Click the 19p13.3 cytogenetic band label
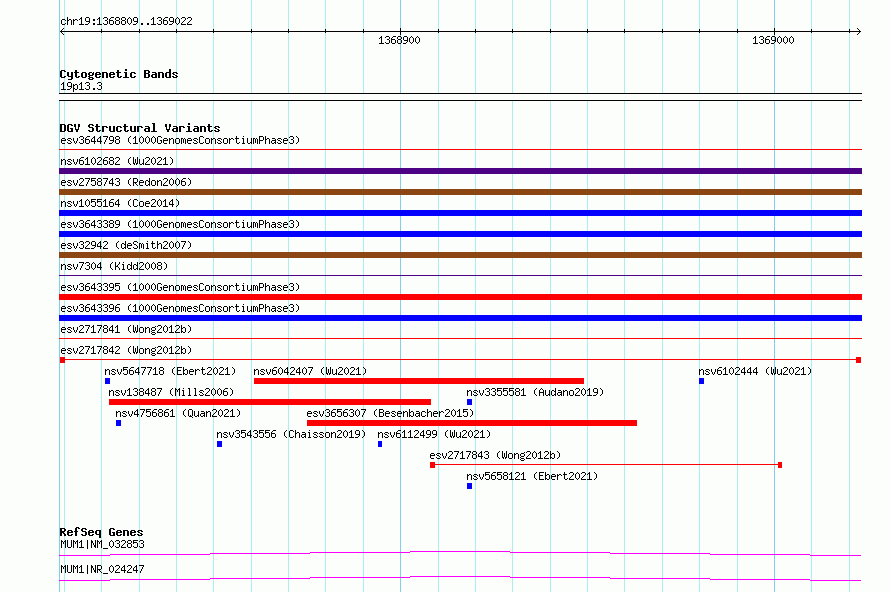Image resolution: width=890 pixels, height=592 pixels. tap(81, 86)
